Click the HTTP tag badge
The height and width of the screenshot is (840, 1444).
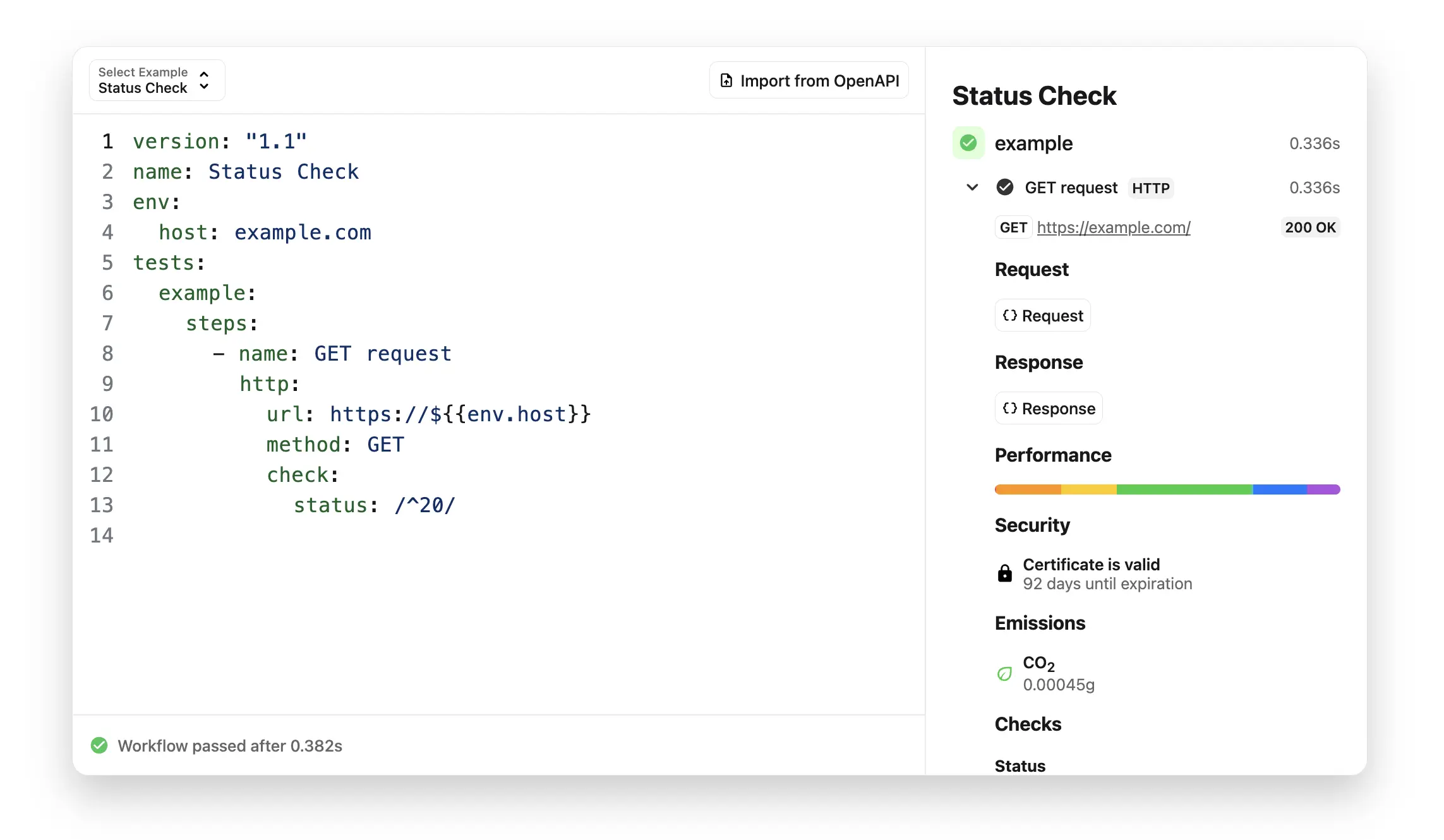coord(1150,188)
